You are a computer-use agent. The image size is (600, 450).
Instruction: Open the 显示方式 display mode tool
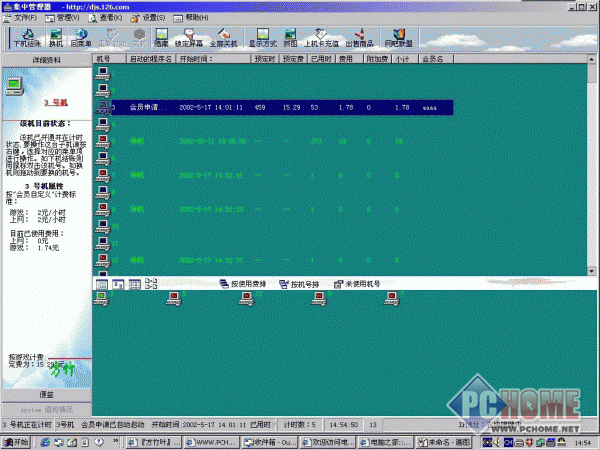click(x=262, y=38)
